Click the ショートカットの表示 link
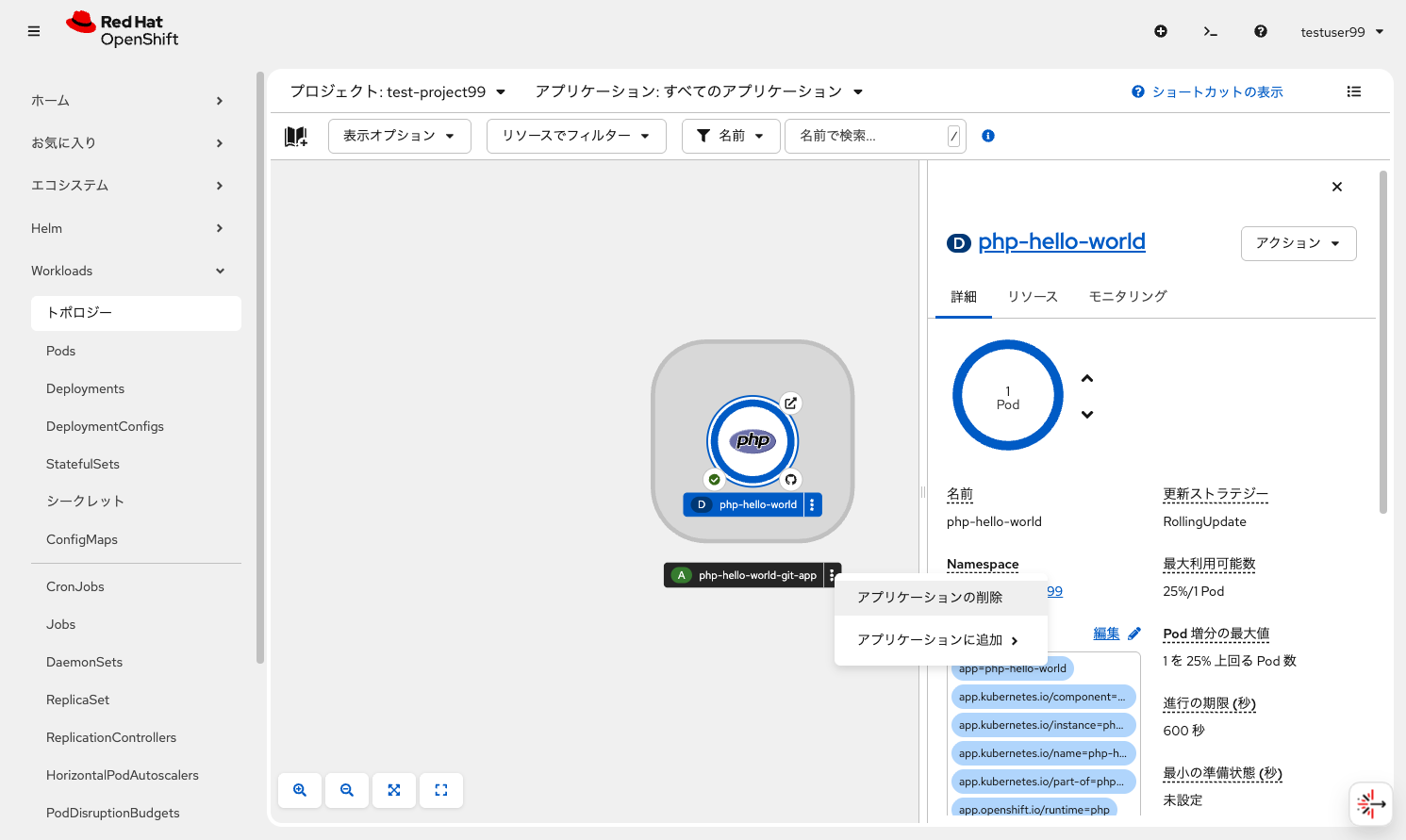Viewport: 1406px width, 840px height. pos(1216,91)
